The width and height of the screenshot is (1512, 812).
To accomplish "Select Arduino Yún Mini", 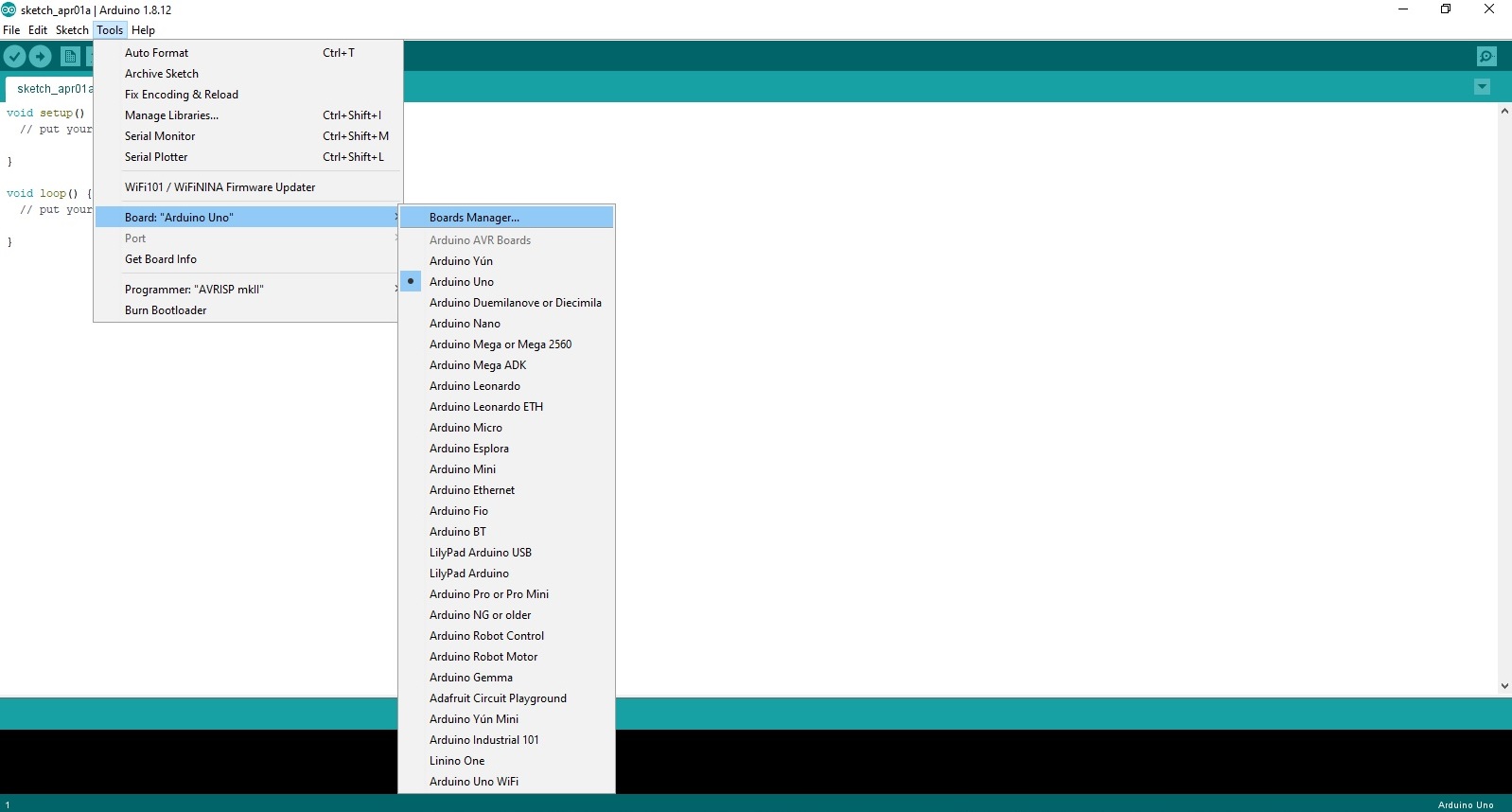I will pos(506,719).
